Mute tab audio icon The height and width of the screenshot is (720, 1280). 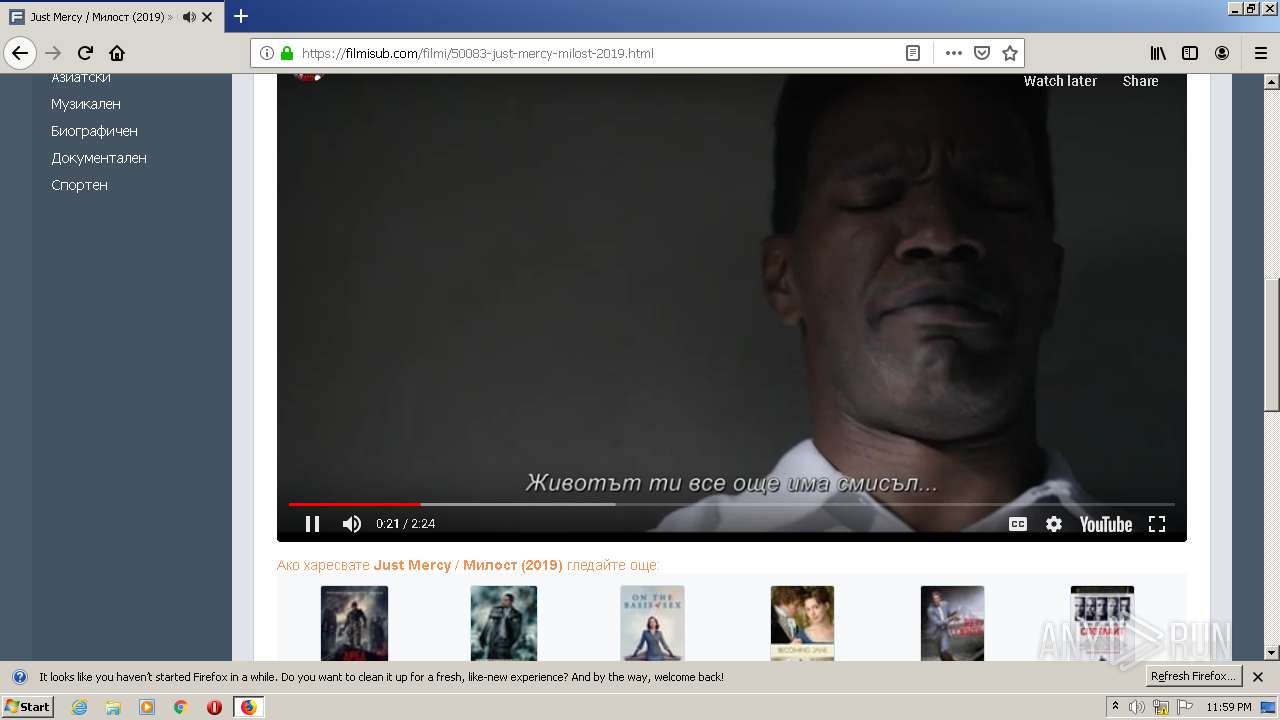pos(189,17)
